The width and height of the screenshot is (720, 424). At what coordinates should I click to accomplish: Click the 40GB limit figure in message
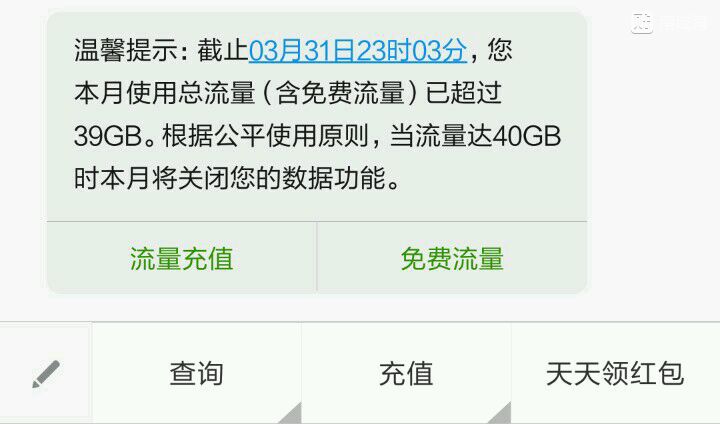(x=527, y=136)
